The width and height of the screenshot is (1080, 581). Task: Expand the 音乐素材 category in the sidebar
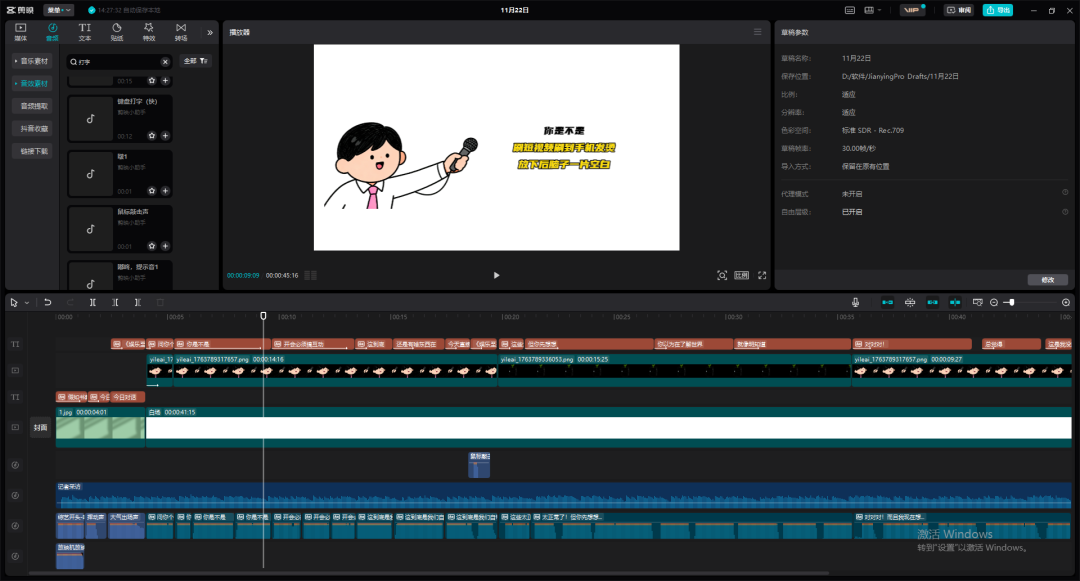coord(33,61)
